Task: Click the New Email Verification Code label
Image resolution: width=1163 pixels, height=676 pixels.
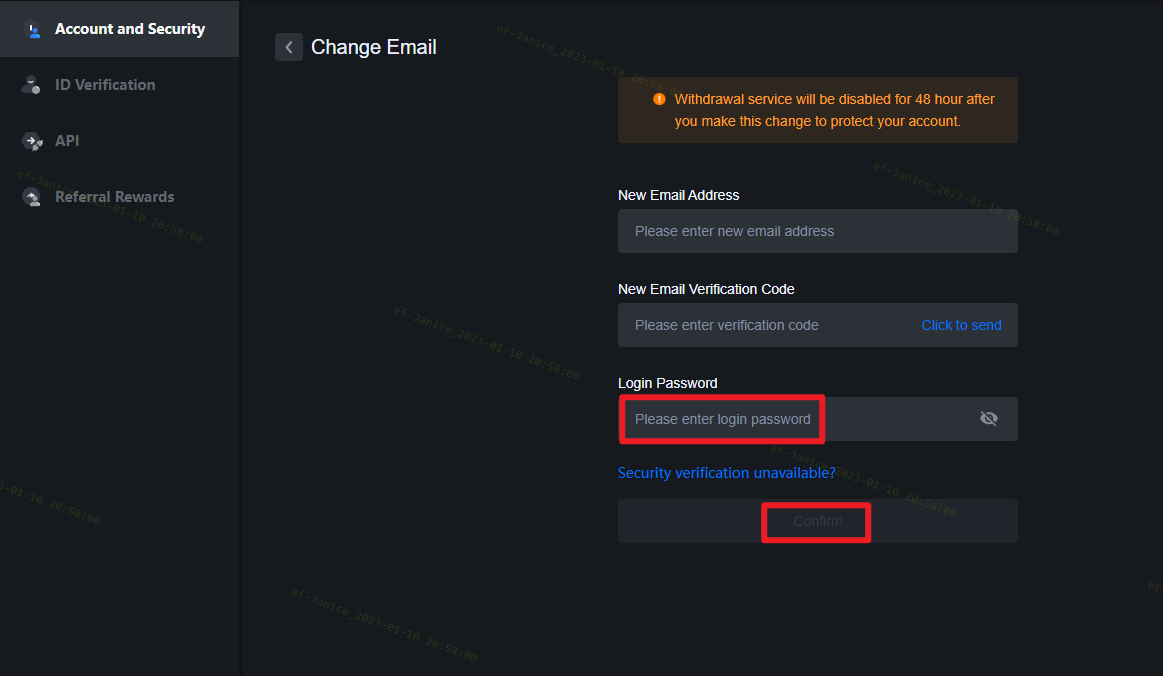Action: (x=705, y=289)
